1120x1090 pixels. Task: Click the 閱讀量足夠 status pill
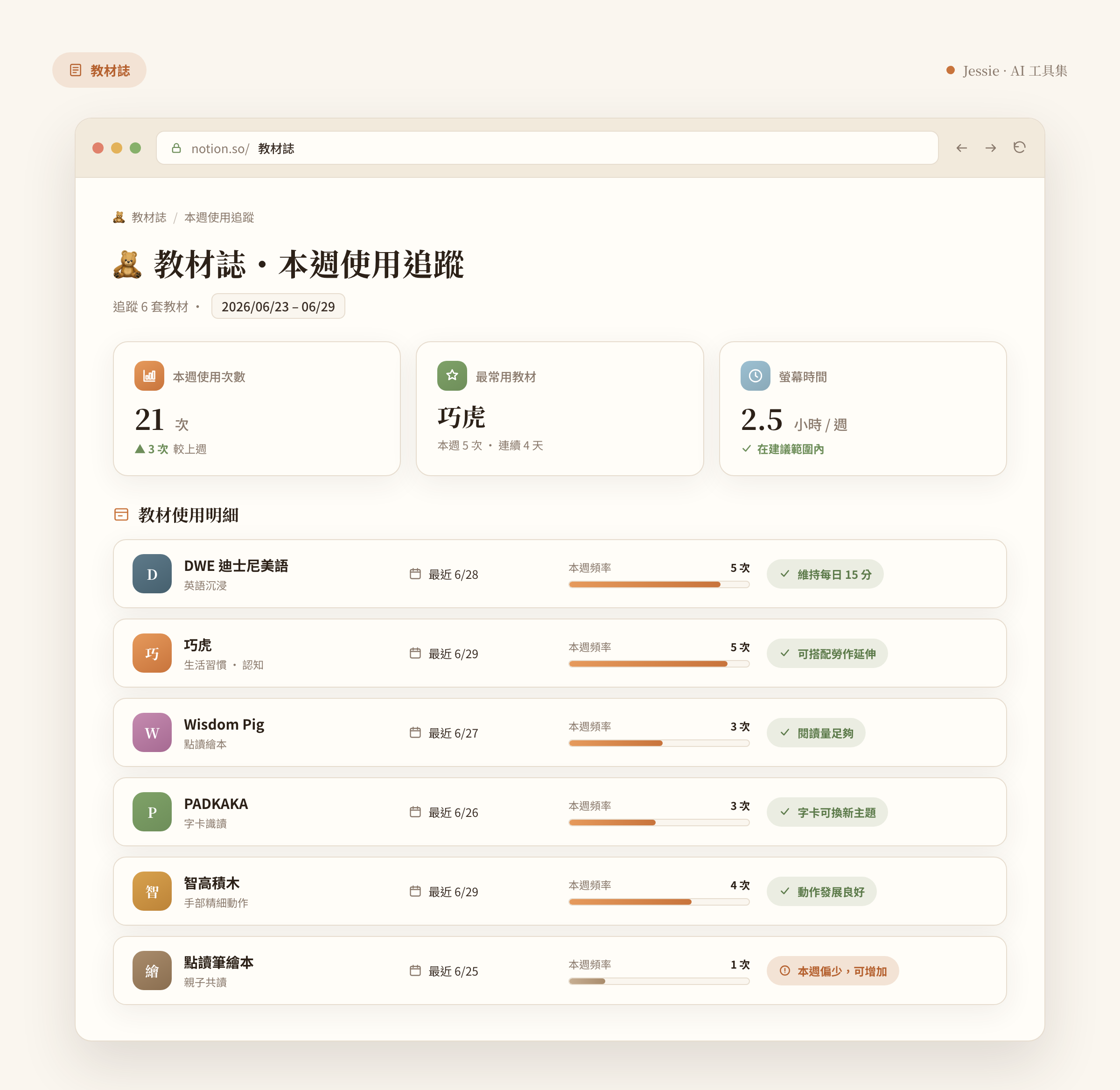click(x=816, y=733)
